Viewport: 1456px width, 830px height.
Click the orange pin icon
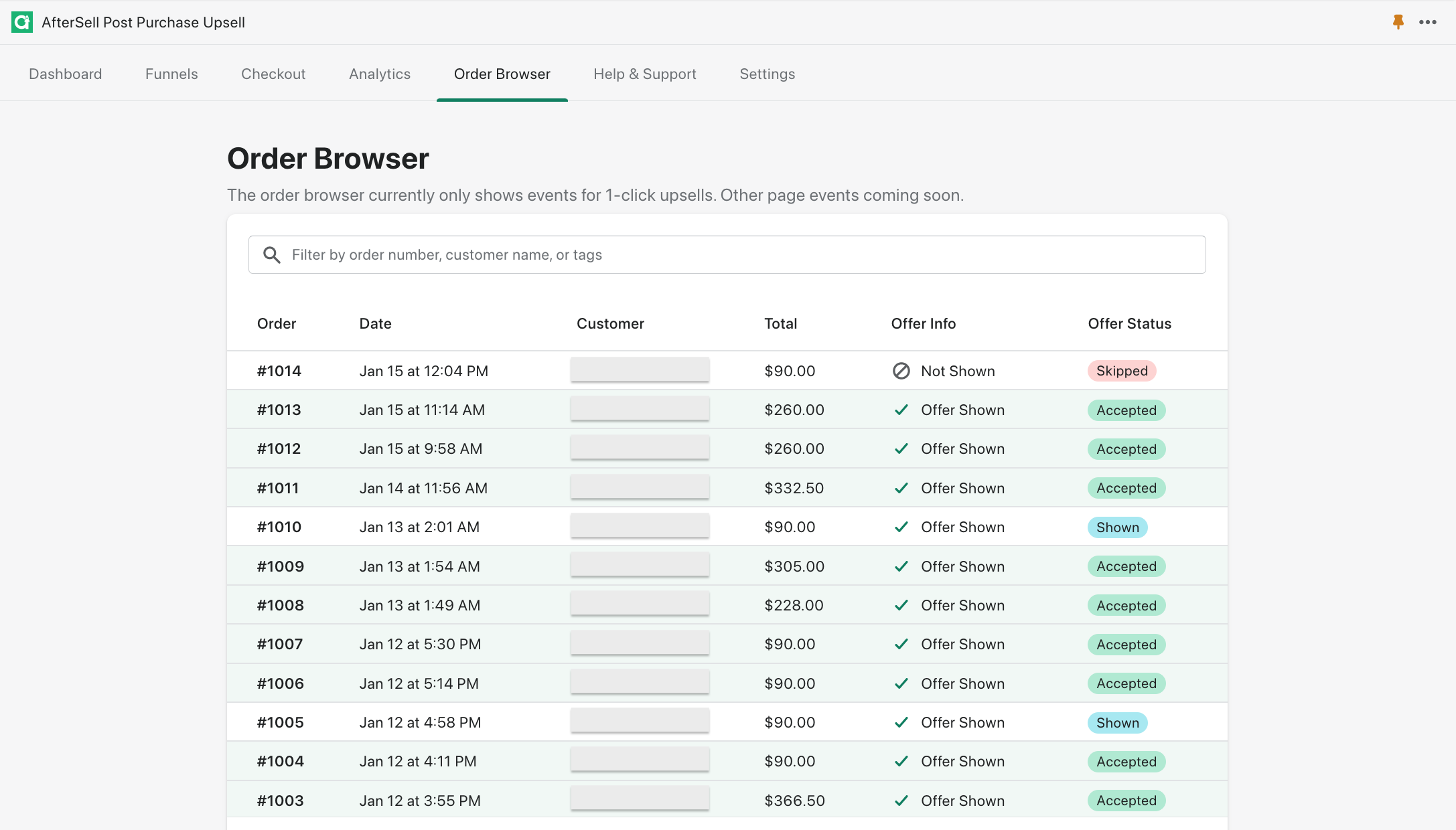click(1398, 22)
